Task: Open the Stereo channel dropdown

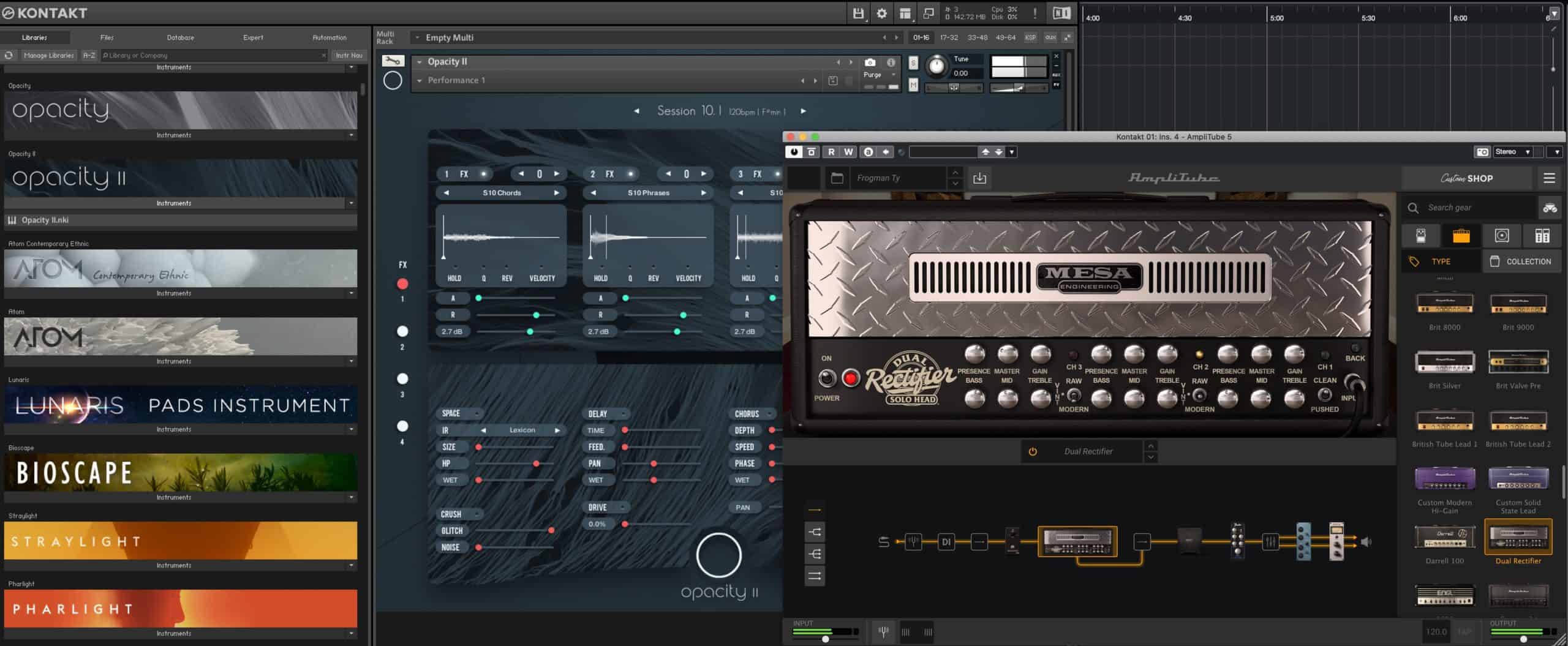Action: (x=1512, y=152)
